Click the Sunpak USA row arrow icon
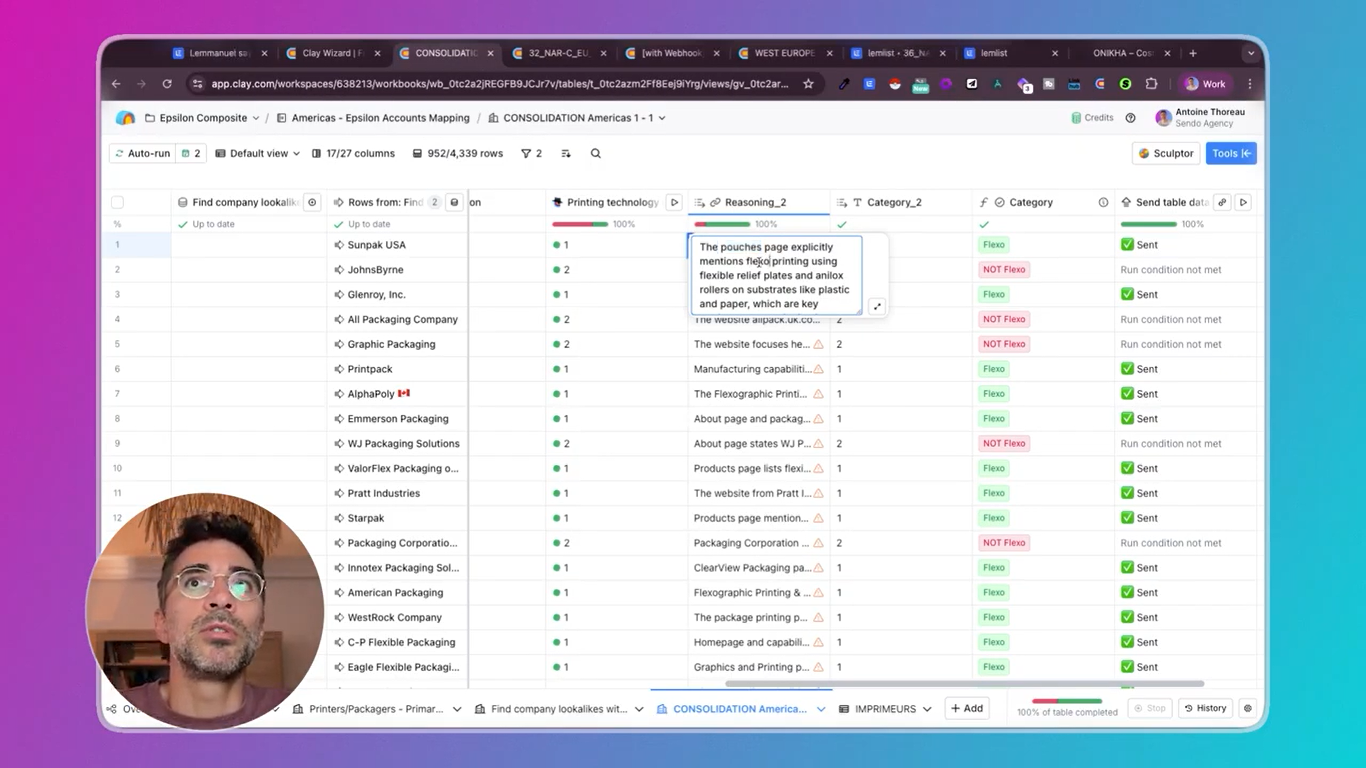Screen dimensions: 1366x768 click(339, 245)
